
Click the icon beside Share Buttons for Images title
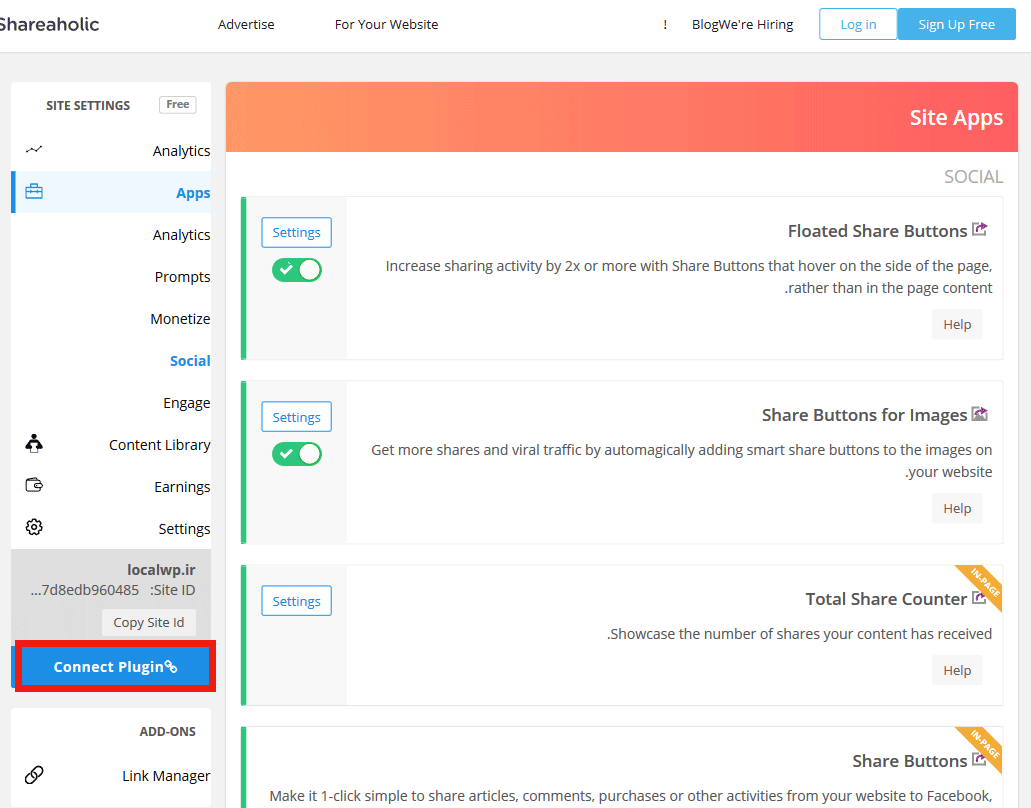click(x=980, y=414)
